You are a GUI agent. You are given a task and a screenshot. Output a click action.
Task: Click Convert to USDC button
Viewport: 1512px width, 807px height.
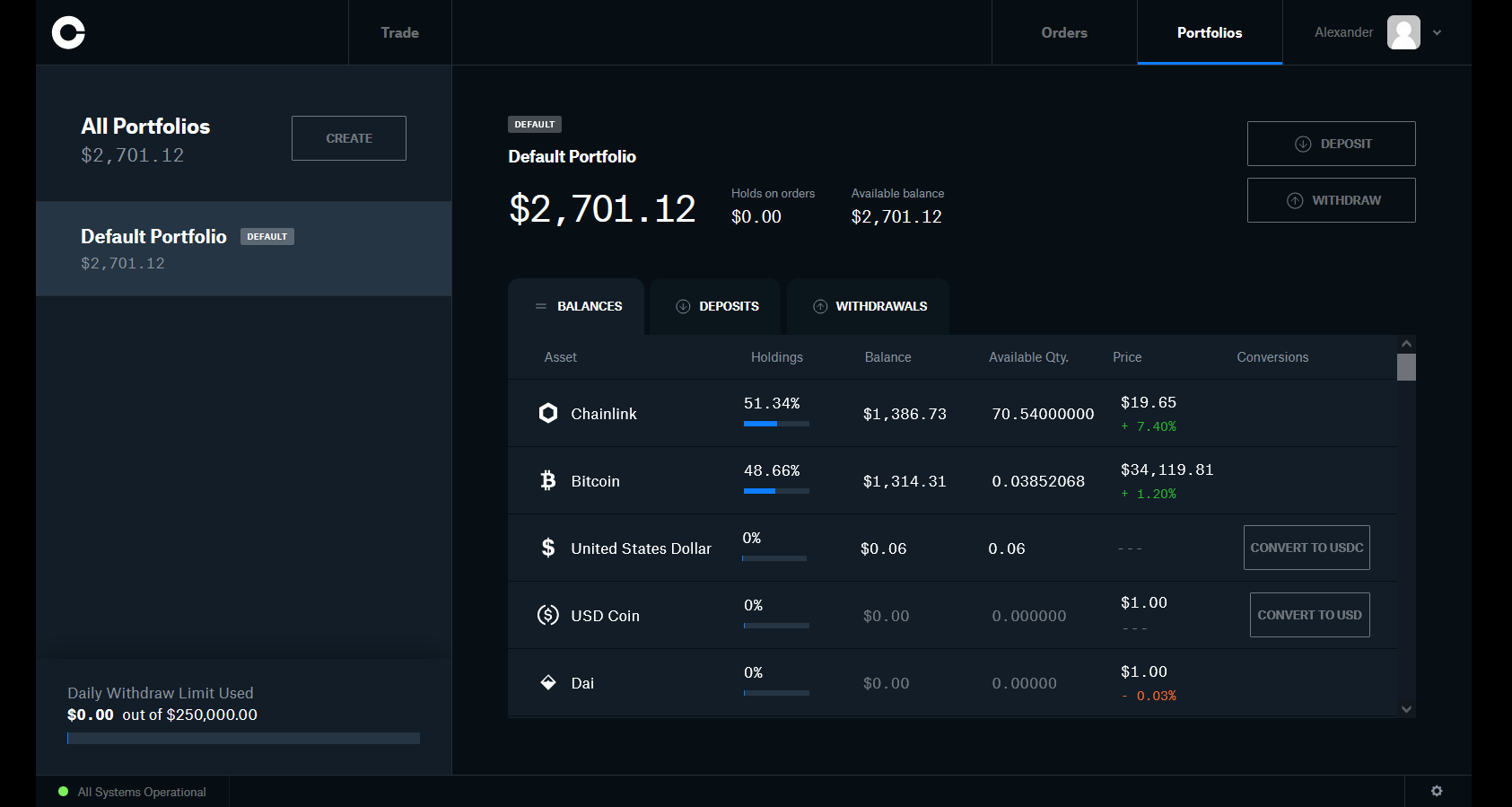click(1307, 548)
